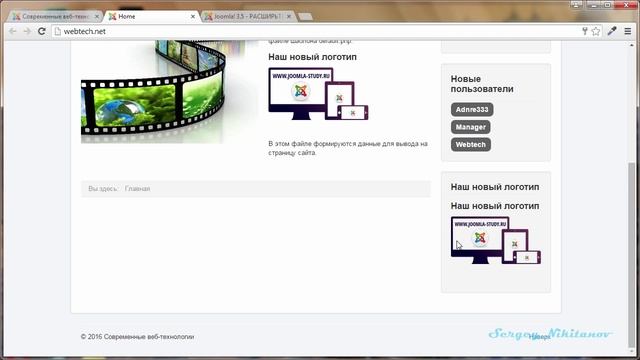Click footer text © 2016 Современные веб-технологии
The image size is (640, 360).
(138, 337)
